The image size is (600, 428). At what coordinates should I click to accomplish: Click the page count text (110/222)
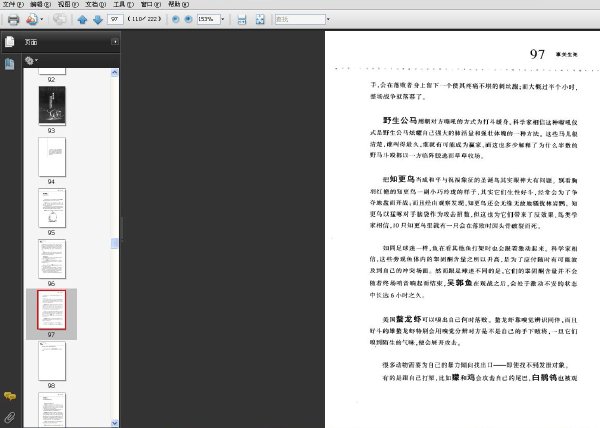tap(145, 19)
